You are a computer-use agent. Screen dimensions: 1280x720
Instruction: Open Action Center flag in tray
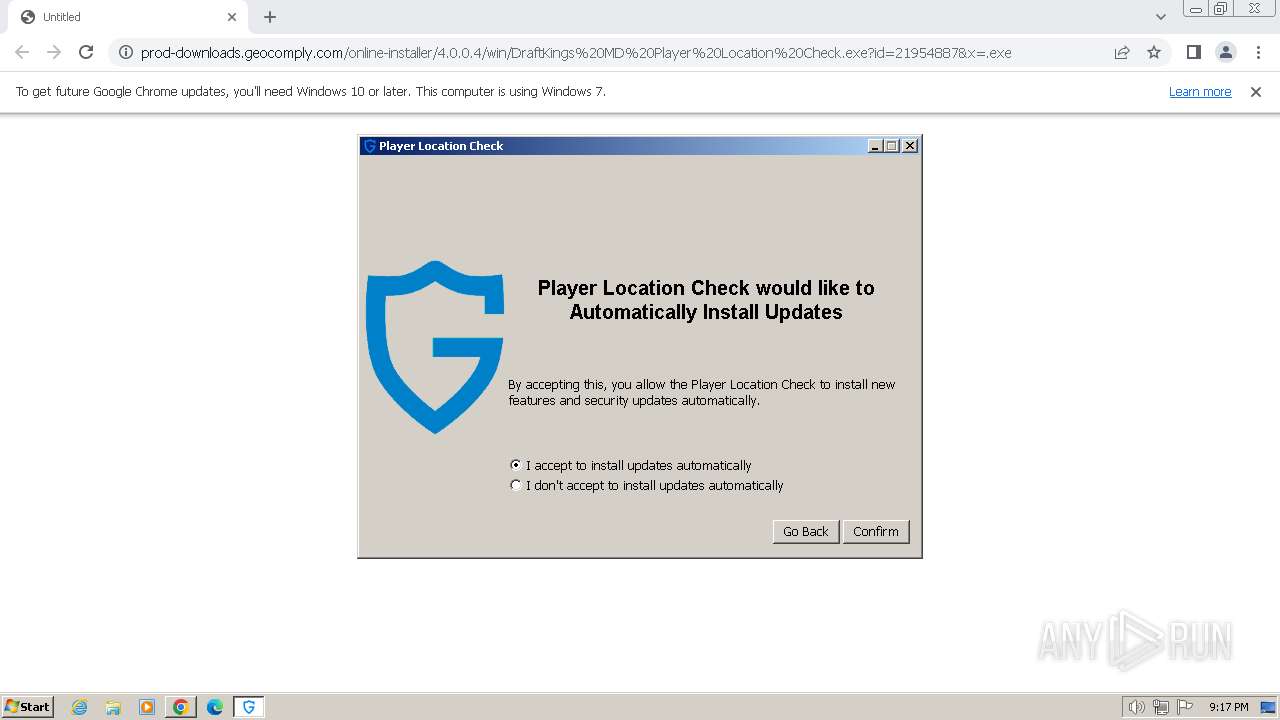click(x=1185, y=707)
